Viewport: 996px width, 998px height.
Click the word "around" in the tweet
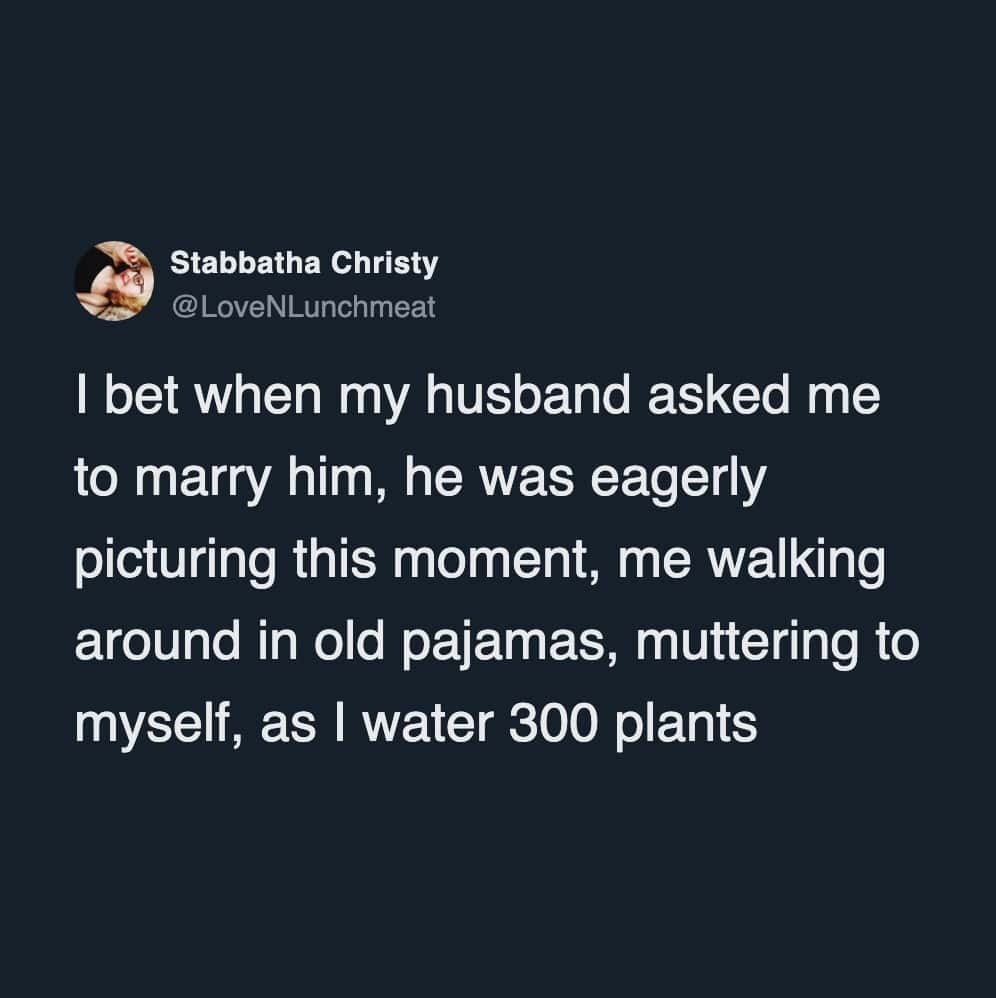coord(149,643)
